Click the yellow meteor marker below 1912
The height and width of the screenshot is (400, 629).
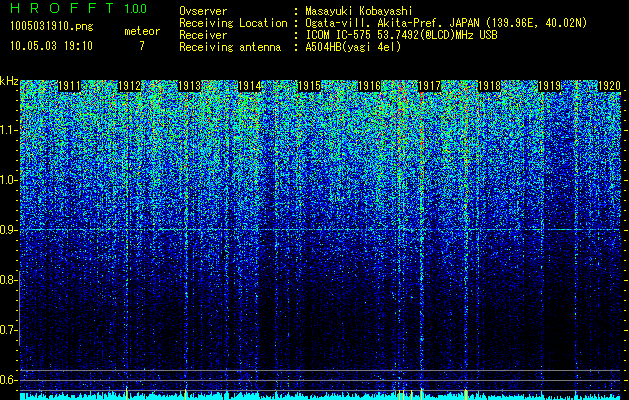127,394
